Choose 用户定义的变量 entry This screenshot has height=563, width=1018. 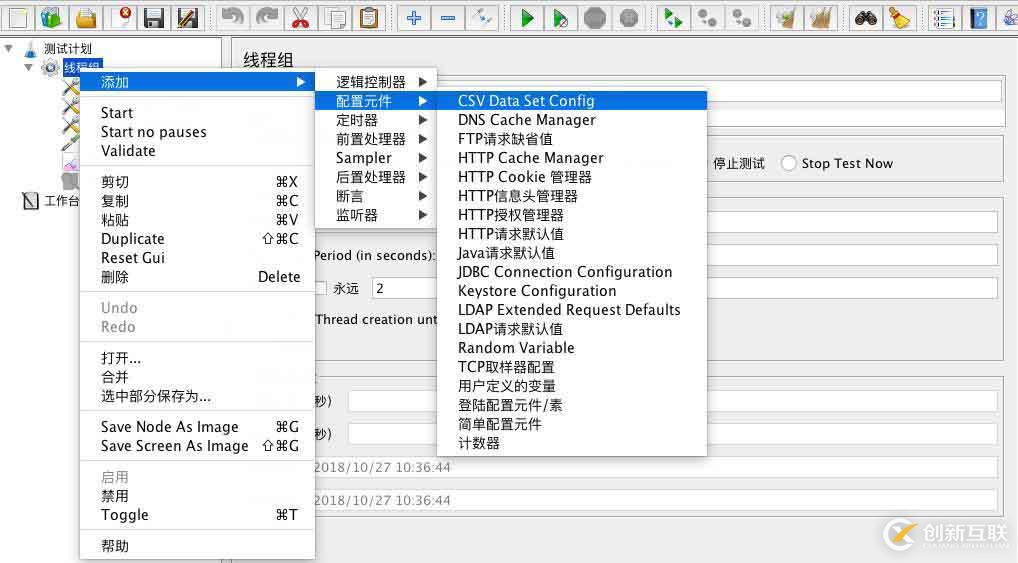[572, 386]
